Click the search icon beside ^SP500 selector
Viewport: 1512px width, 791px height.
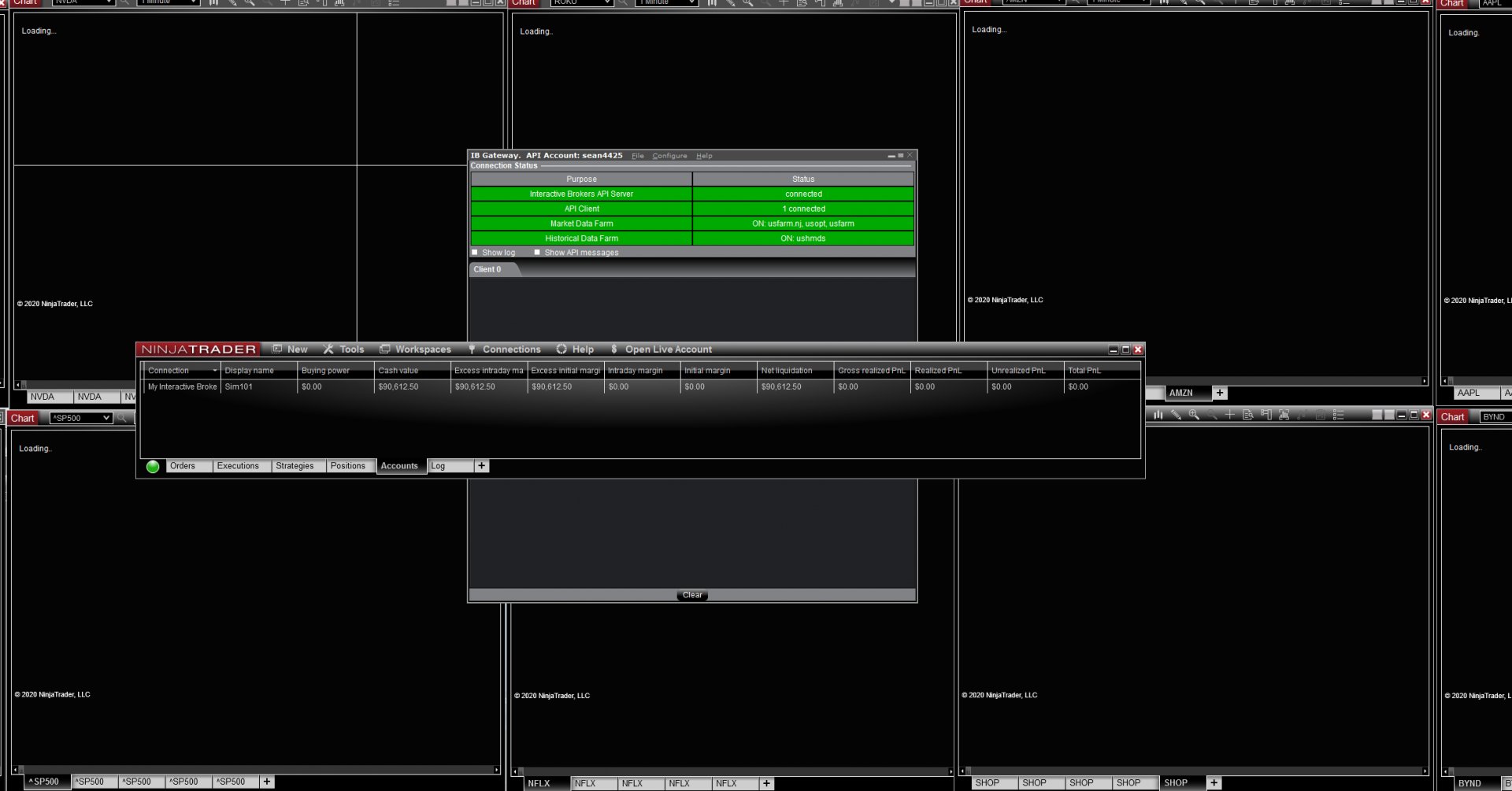(x=122, y=418)
